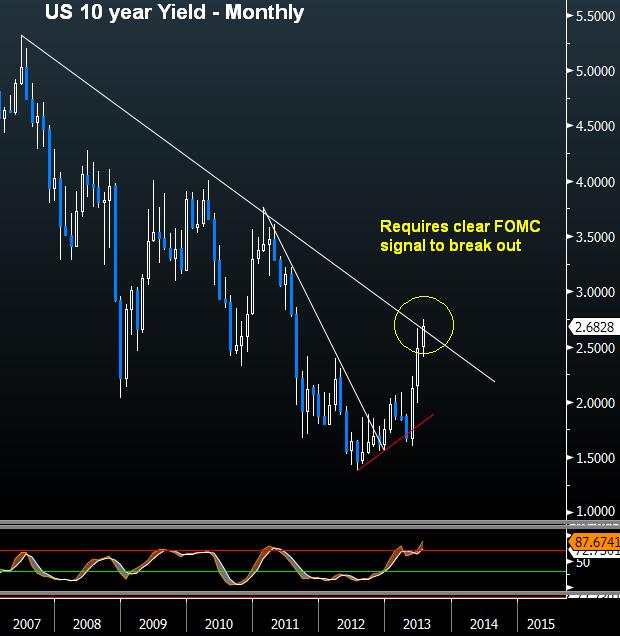The height and width of the screenshot is (636, 620).
Task: Click the 2.0000 y-axis label
Action: coord(595,403)
